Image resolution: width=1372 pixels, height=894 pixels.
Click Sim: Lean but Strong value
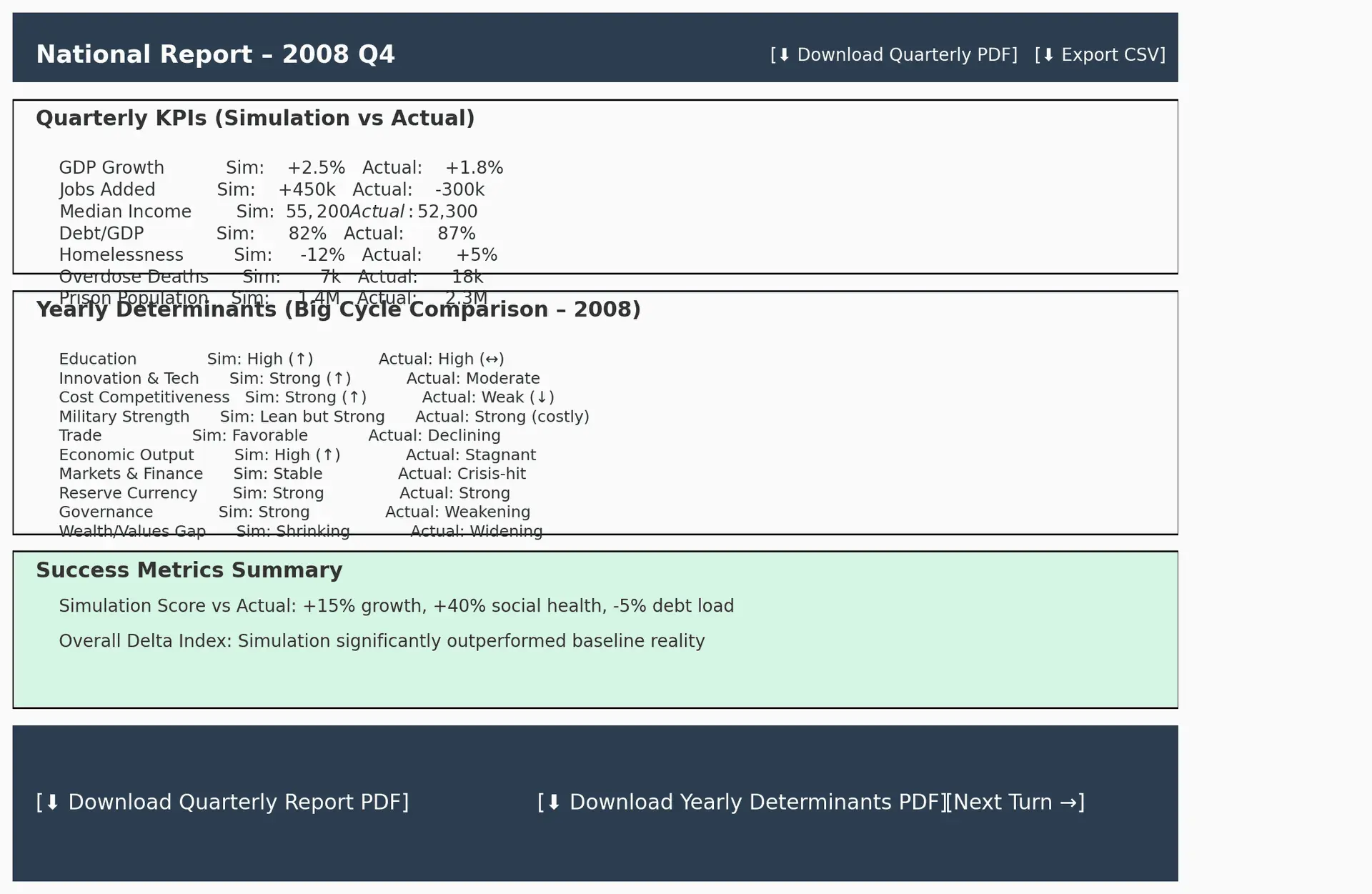[302, 417]
